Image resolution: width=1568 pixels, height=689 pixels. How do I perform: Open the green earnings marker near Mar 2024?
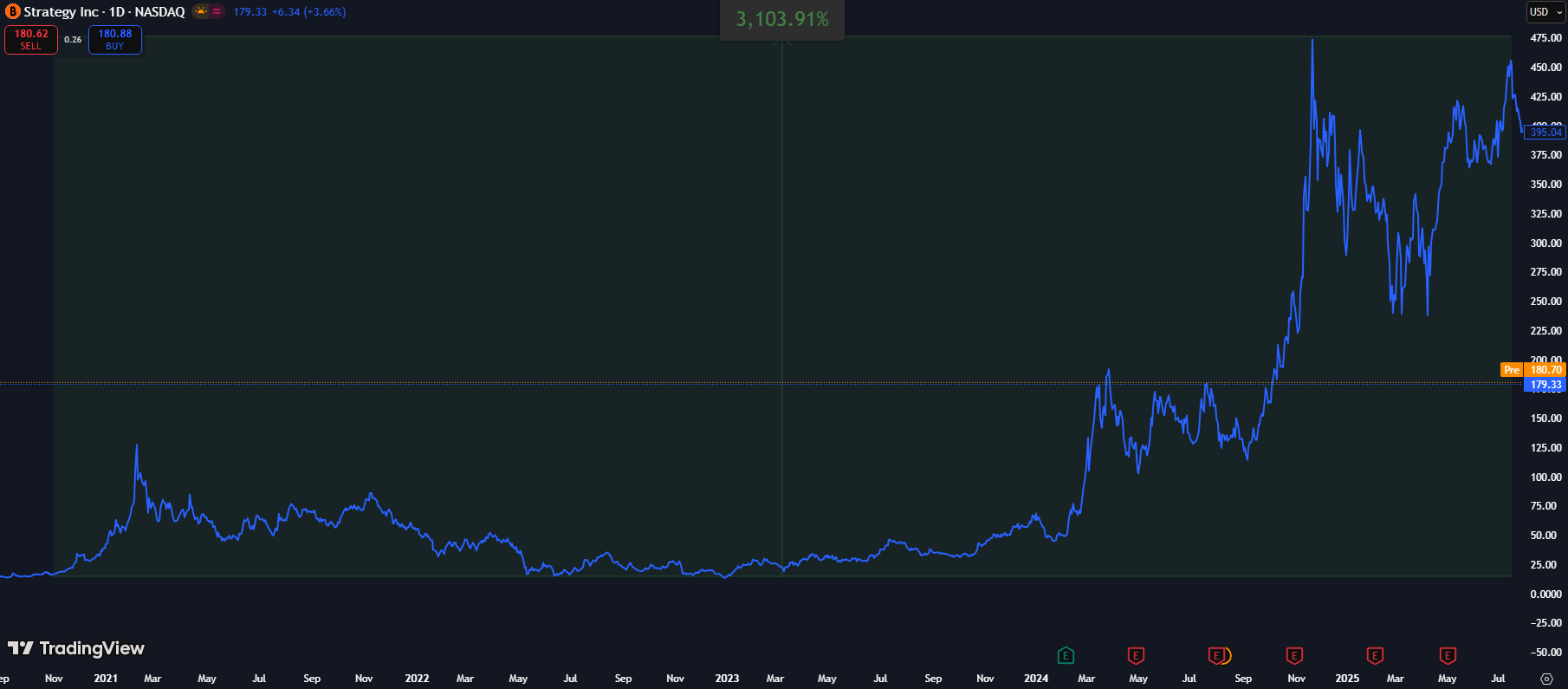click(1066, 655)
